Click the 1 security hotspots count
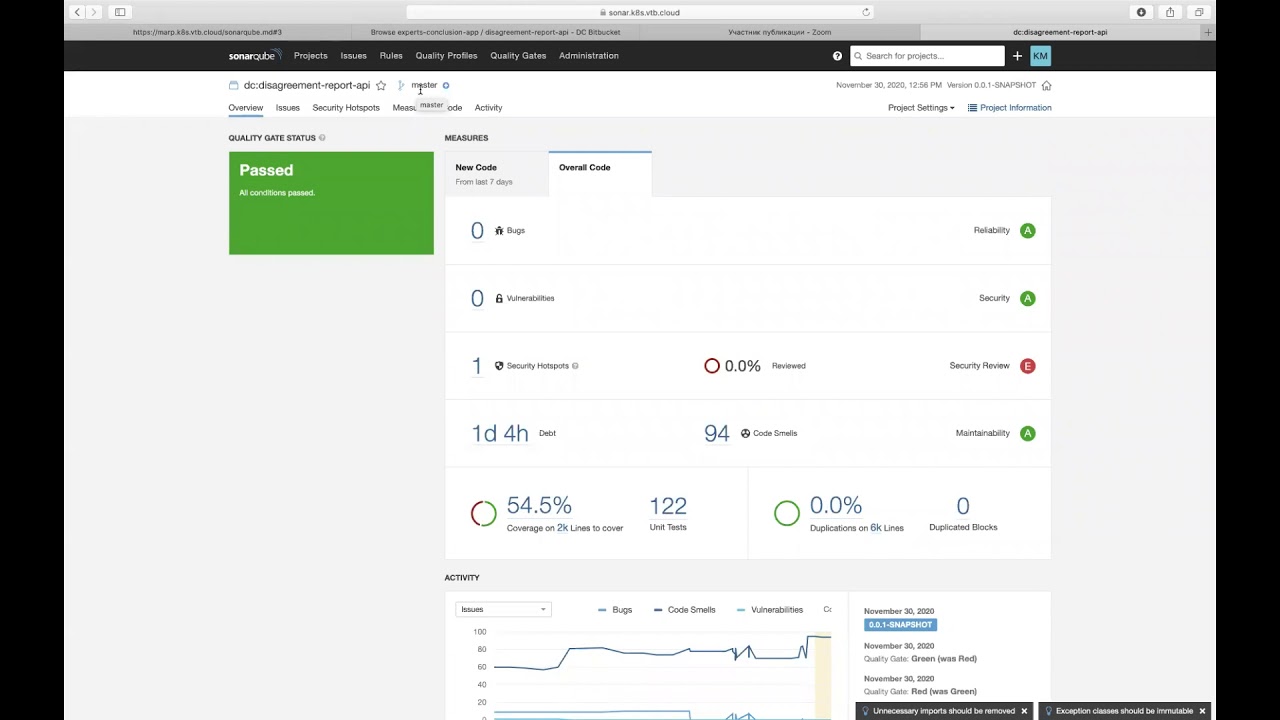Viewport: 1280px width, 720px height. pyautogui.click(x=477, y=366)
